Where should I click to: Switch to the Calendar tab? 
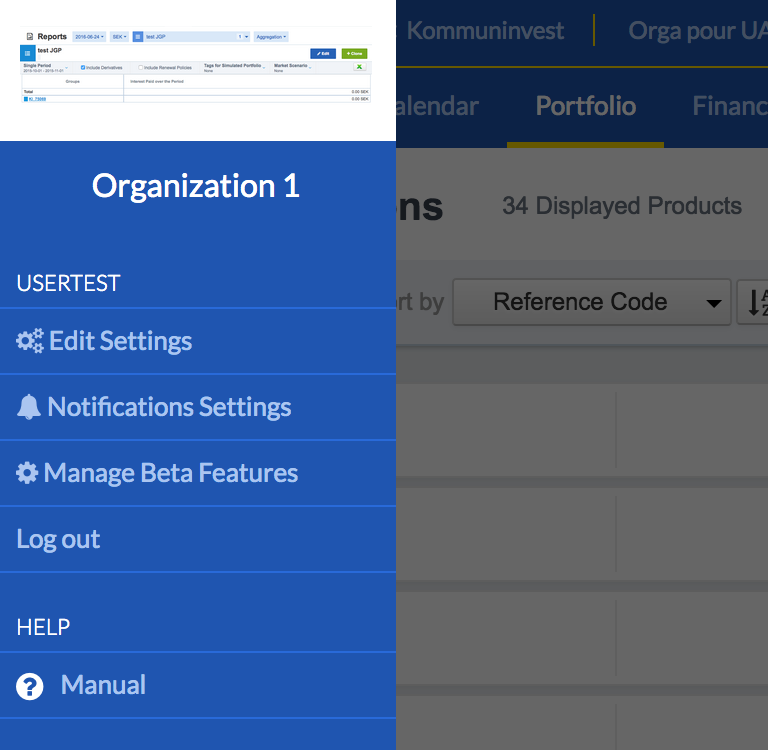pos(436,106)
